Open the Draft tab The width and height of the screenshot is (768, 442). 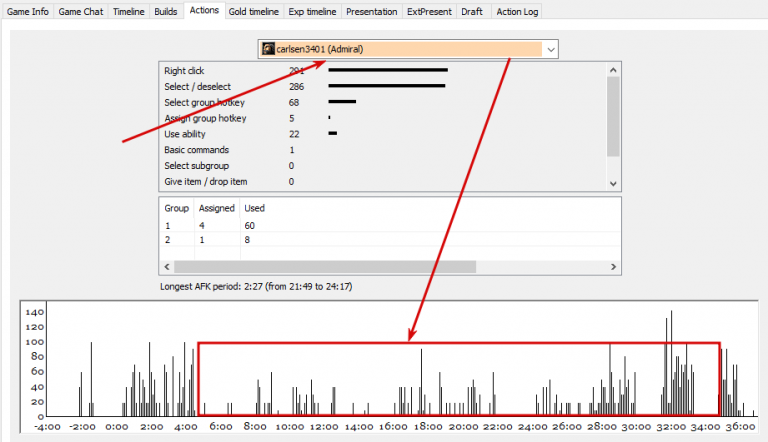(472, 11)
